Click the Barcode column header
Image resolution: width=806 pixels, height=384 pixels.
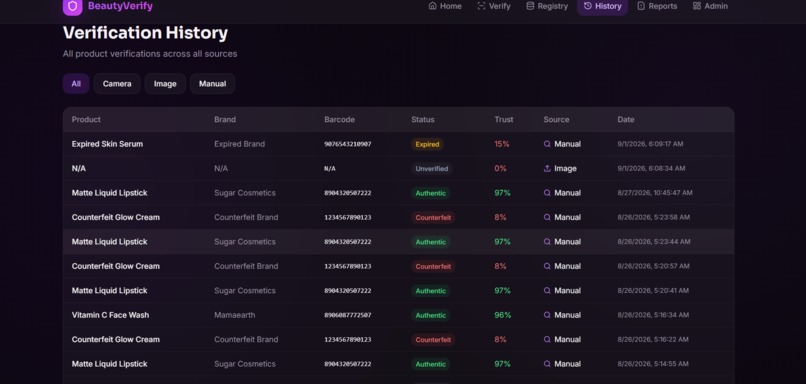(339, 119)
